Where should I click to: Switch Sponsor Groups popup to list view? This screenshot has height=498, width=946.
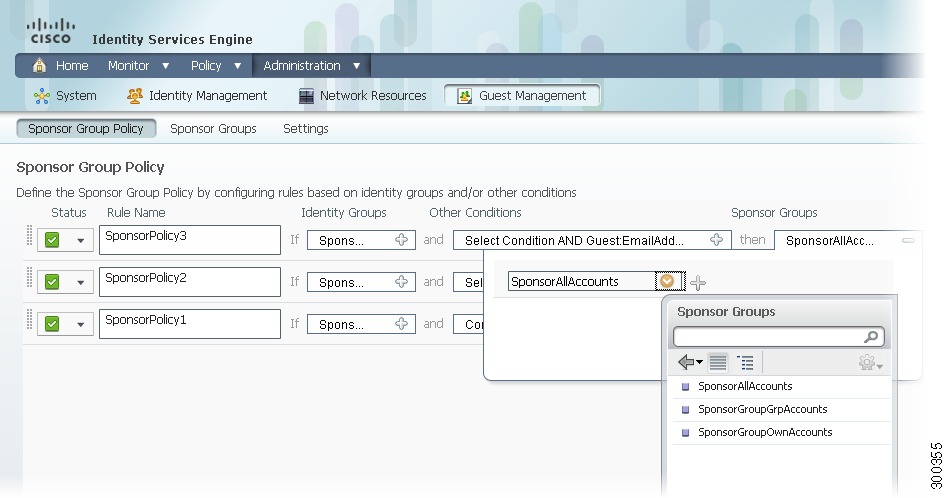(x=717, y=362)
